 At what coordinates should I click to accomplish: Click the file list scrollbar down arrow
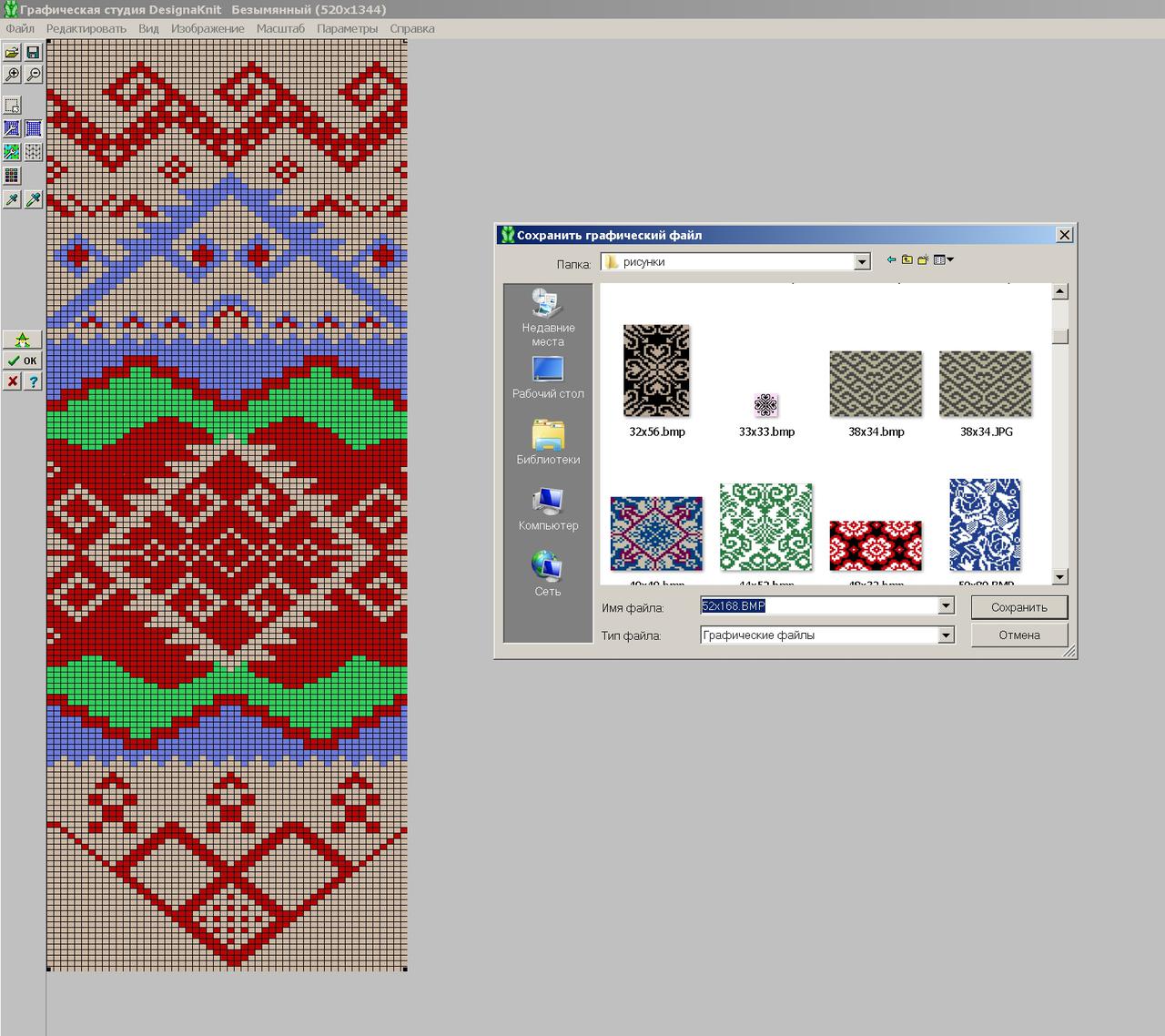point(1059,576)
